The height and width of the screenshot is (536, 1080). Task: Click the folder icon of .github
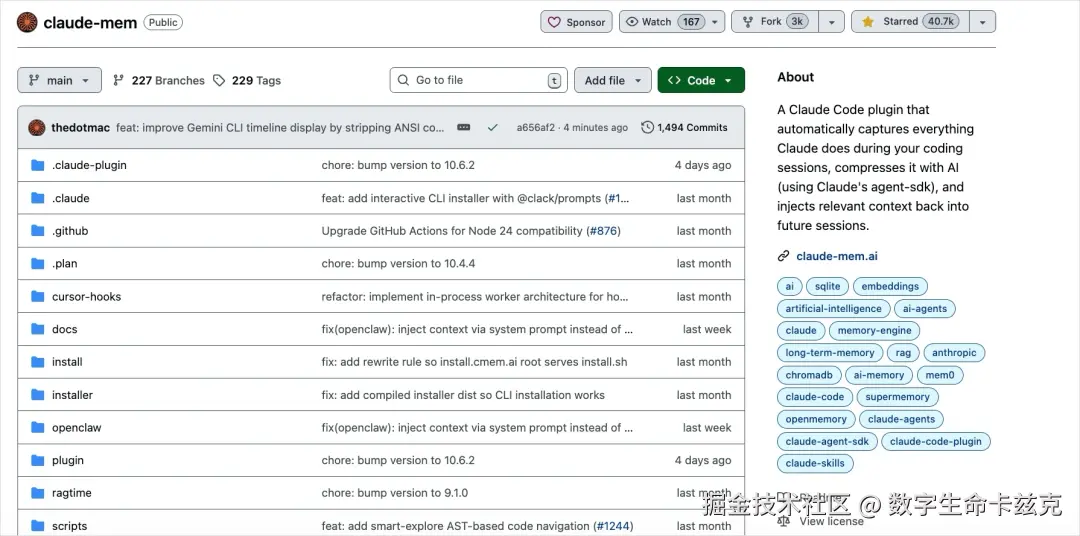pyautogui.click(x=38, y=231)
